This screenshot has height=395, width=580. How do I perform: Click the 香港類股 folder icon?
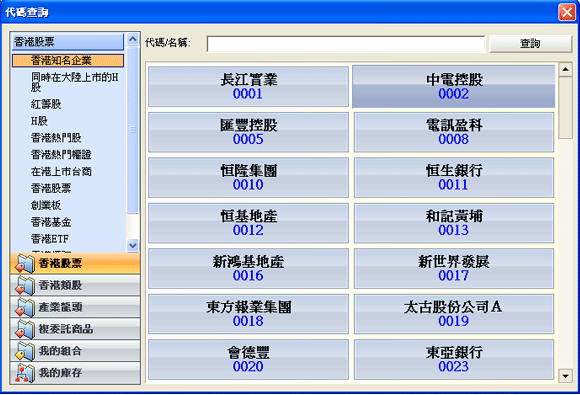25,285
